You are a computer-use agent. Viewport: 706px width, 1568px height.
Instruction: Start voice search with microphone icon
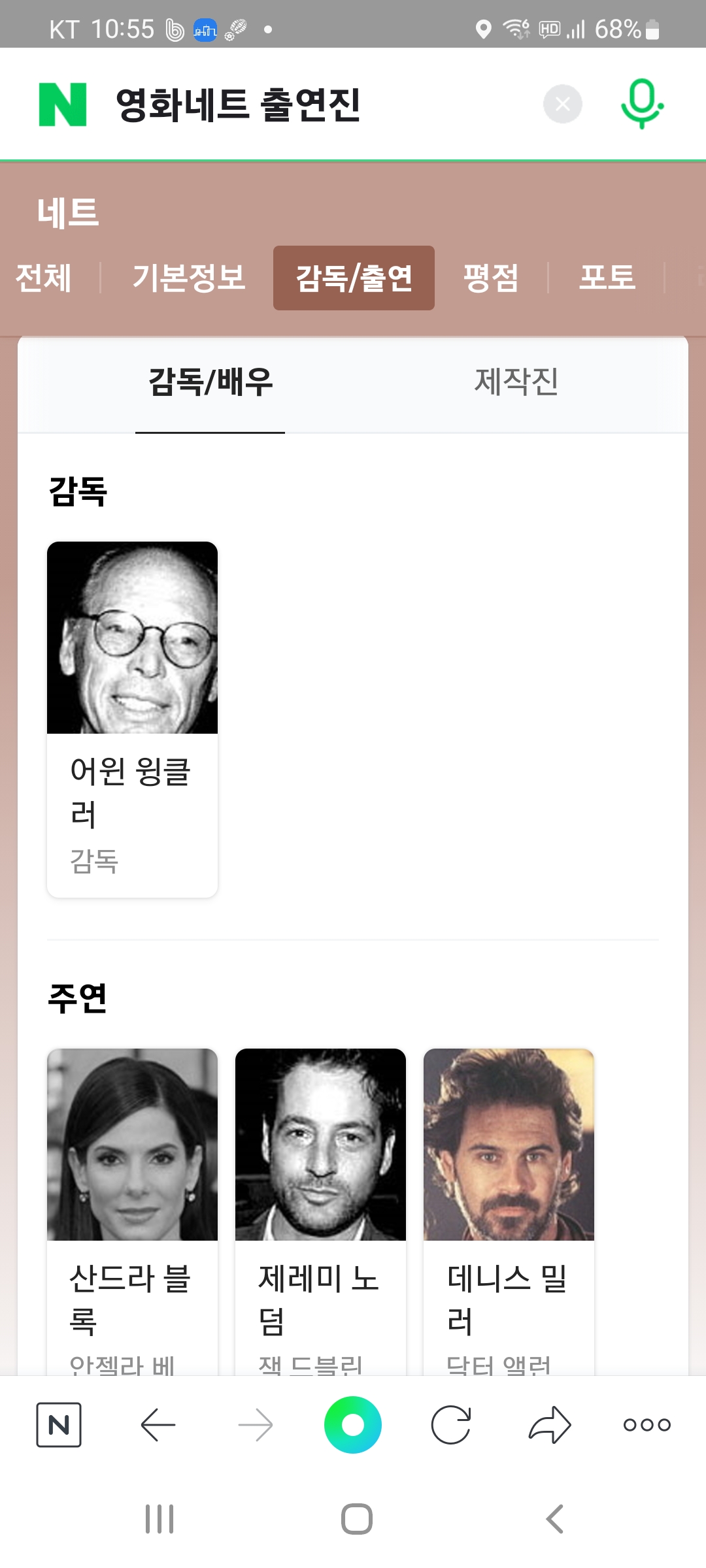pos(642,104)
